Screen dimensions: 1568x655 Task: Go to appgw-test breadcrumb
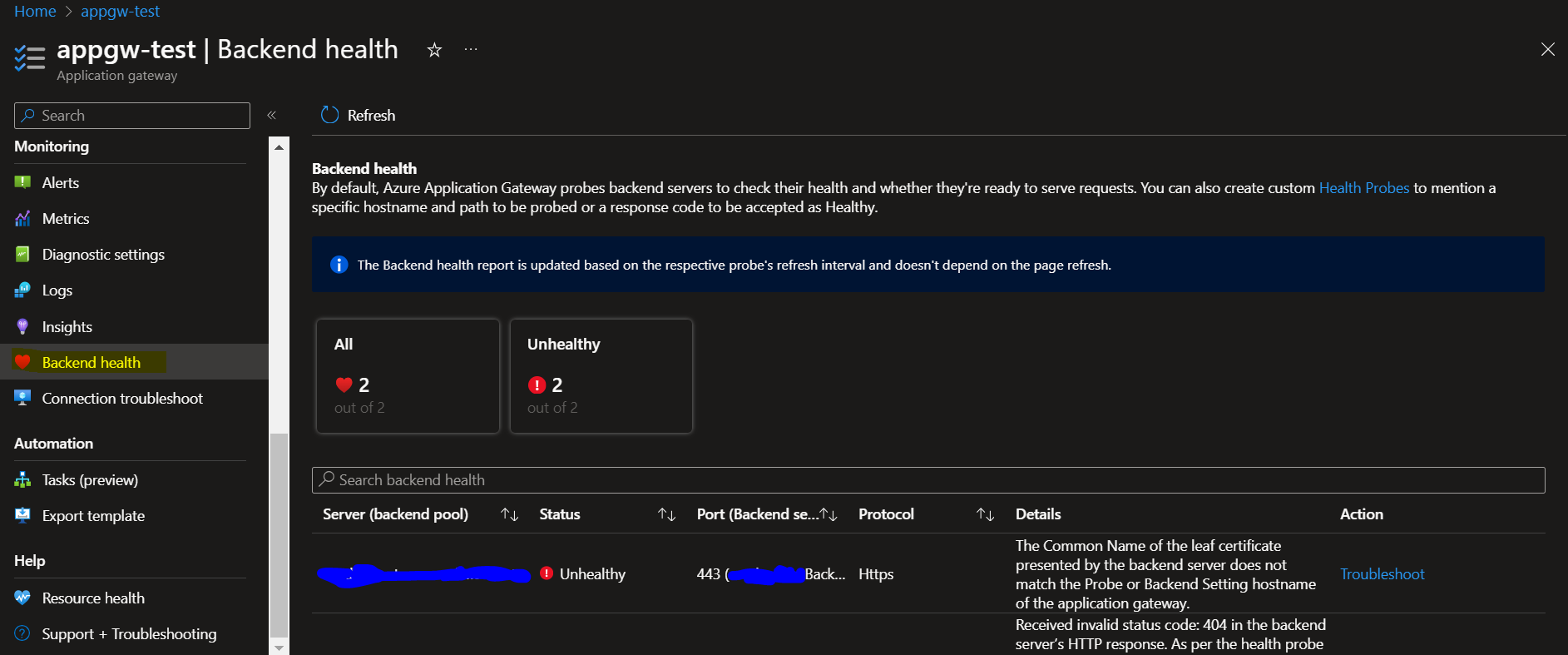click(x=120, y=12)
